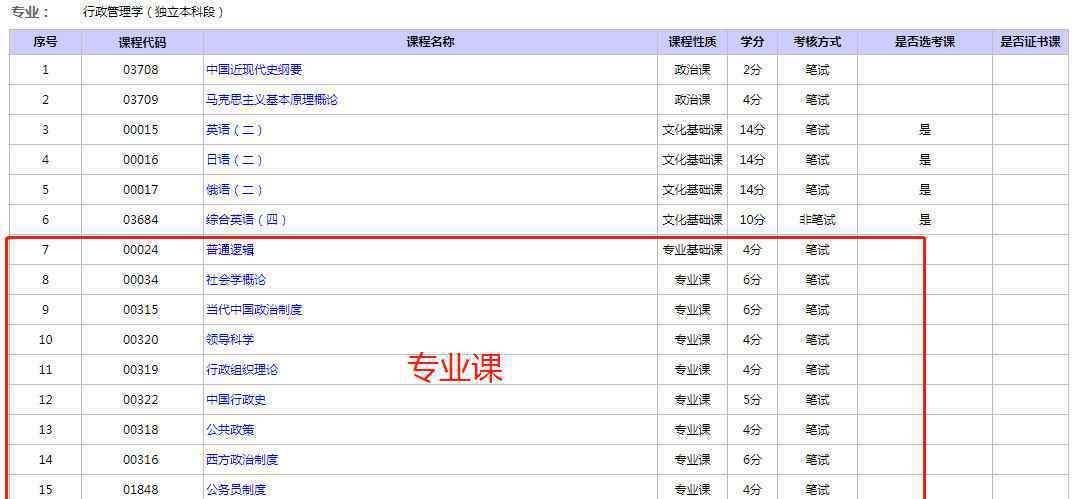Open the 领导科学 course link
The width and height of the screenshot is (1088, 499).
click(x=230, y=339)
